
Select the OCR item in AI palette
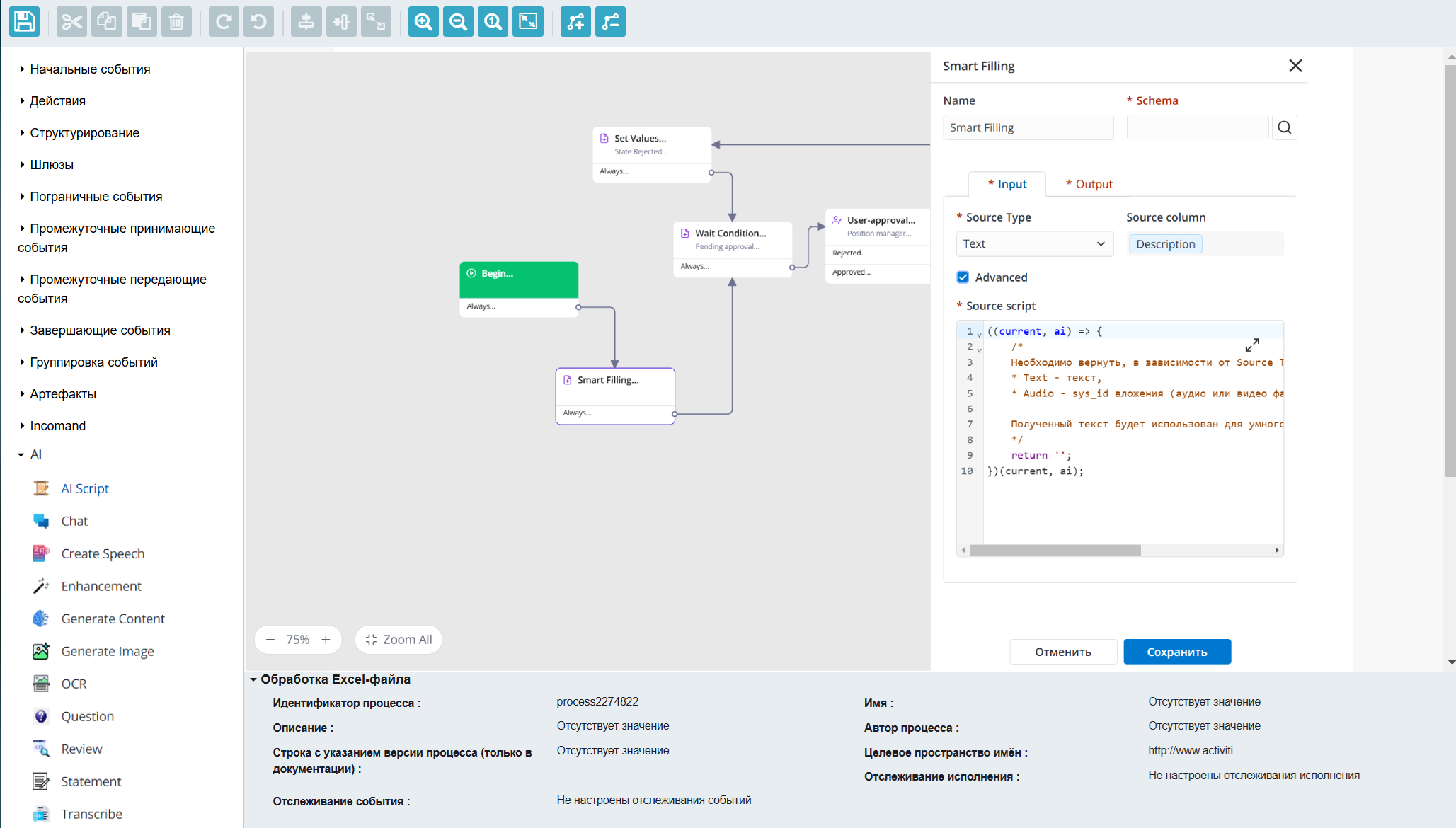point(74,684)
